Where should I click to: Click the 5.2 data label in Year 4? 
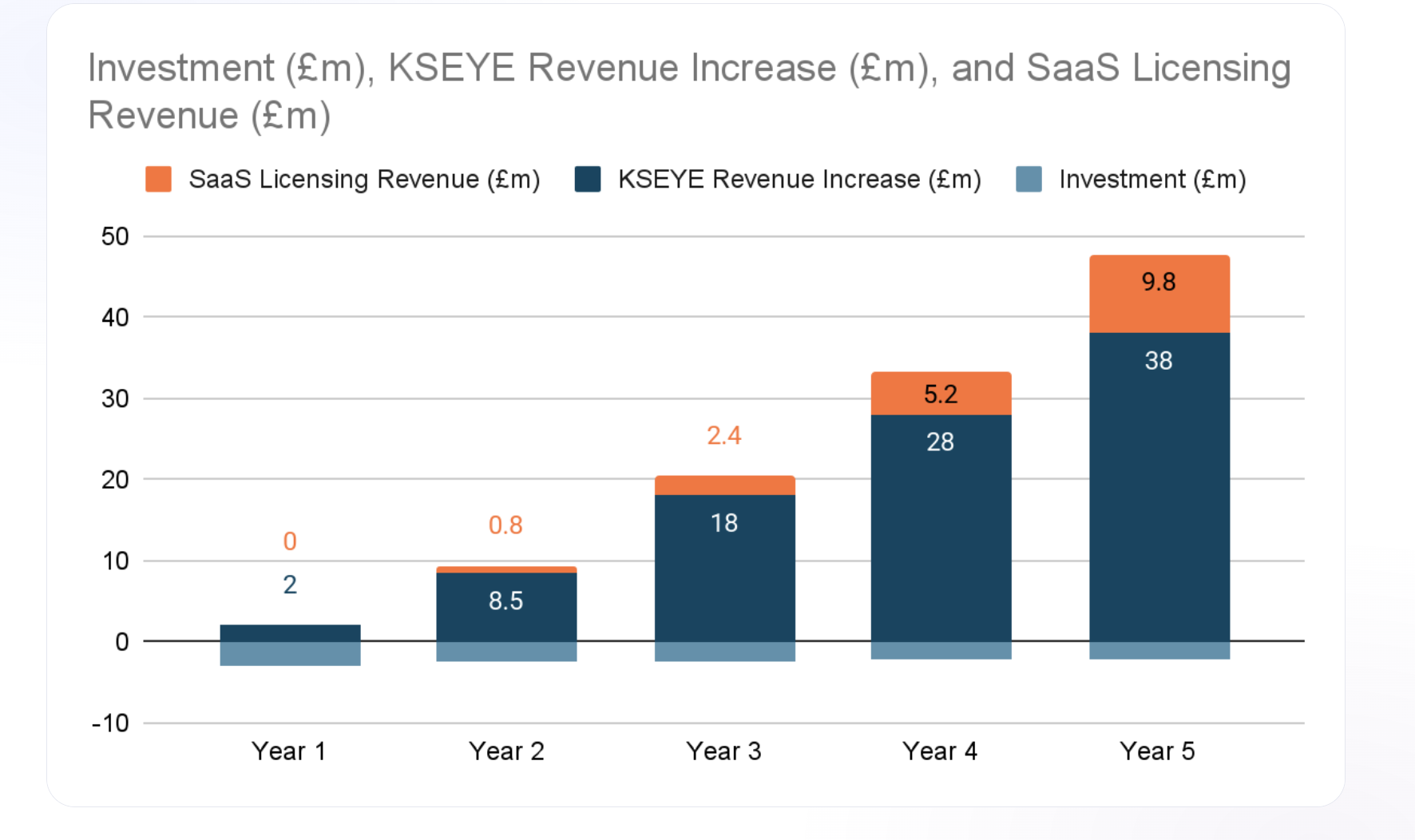941,394
